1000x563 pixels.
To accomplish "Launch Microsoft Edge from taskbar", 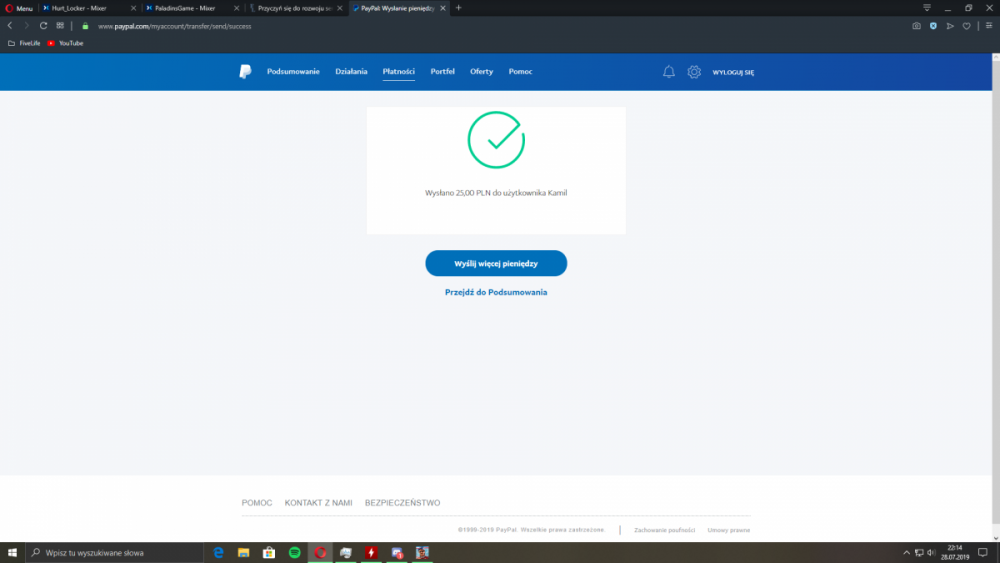I will pos(218,553).
